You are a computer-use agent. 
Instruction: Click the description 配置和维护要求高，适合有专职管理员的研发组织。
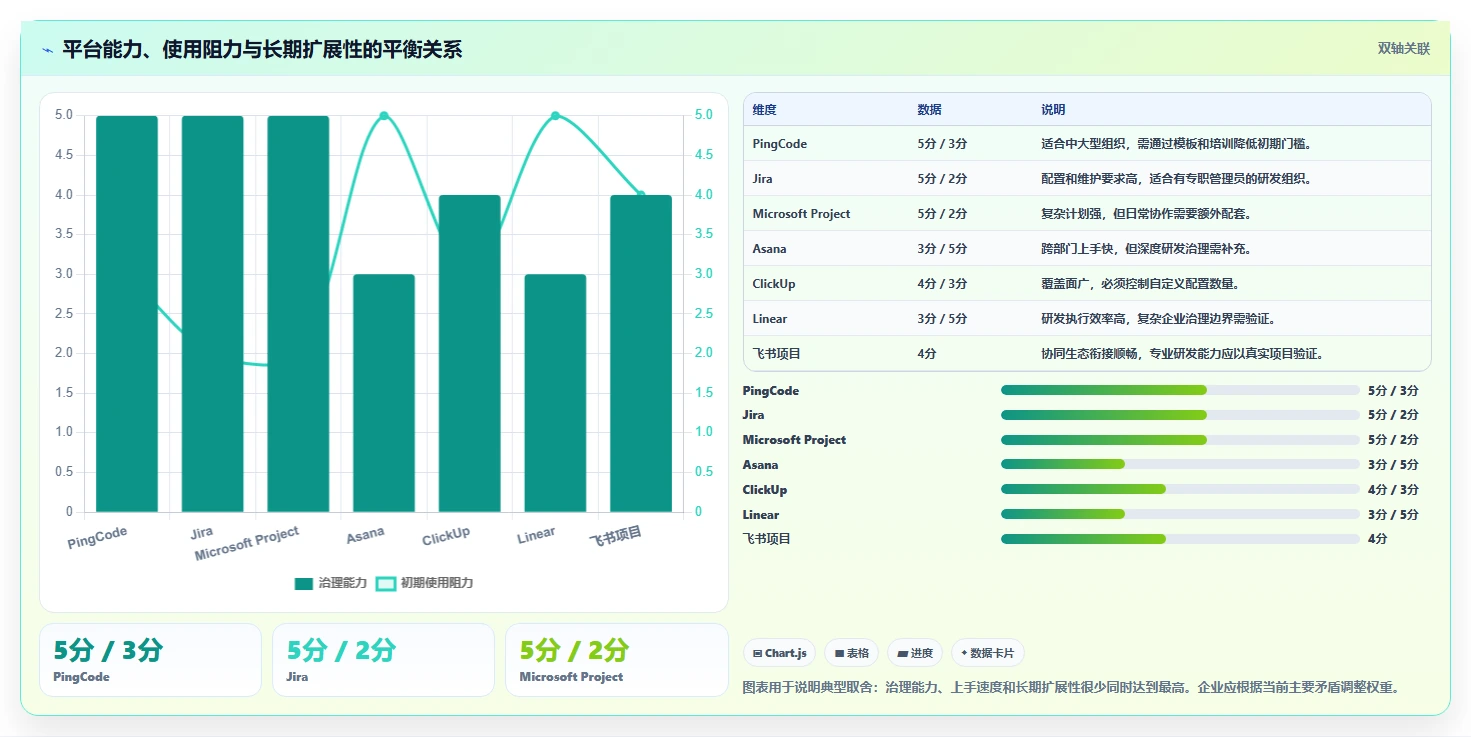1176,179
